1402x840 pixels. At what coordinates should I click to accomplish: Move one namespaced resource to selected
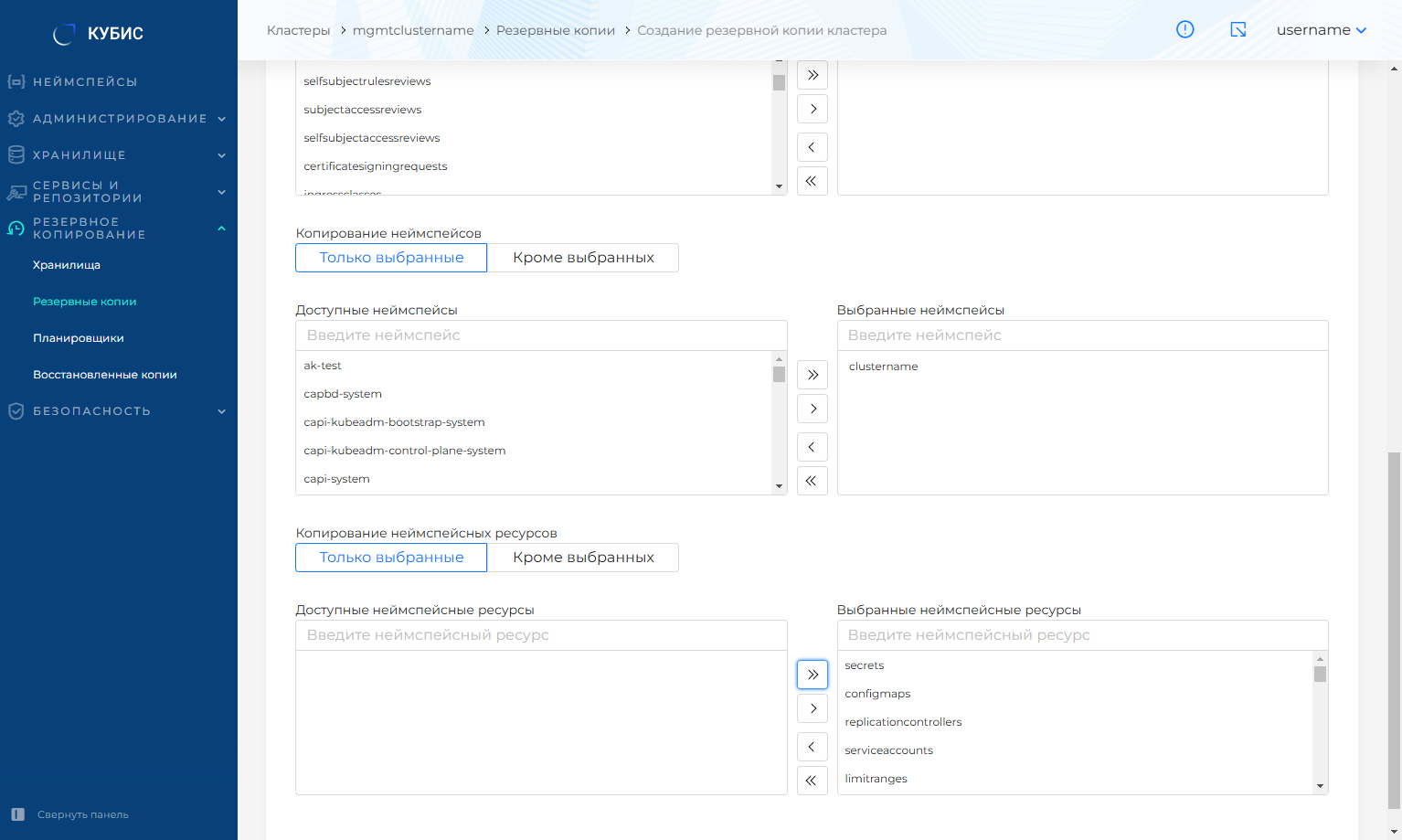coord(812,708)
